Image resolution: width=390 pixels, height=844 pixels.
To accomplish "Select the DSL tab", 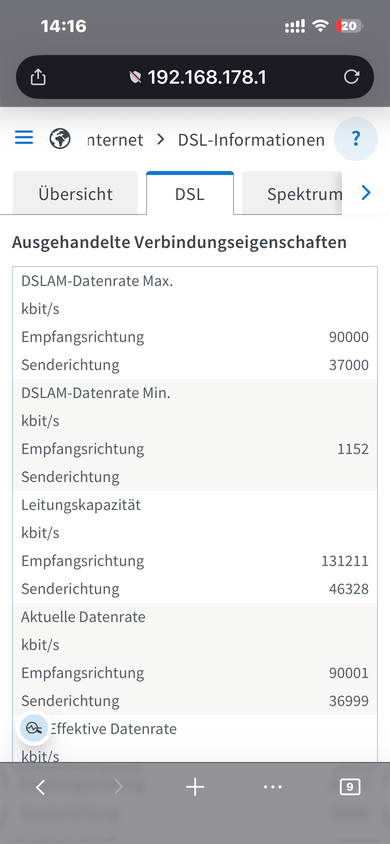I will (x=190, y=193).
